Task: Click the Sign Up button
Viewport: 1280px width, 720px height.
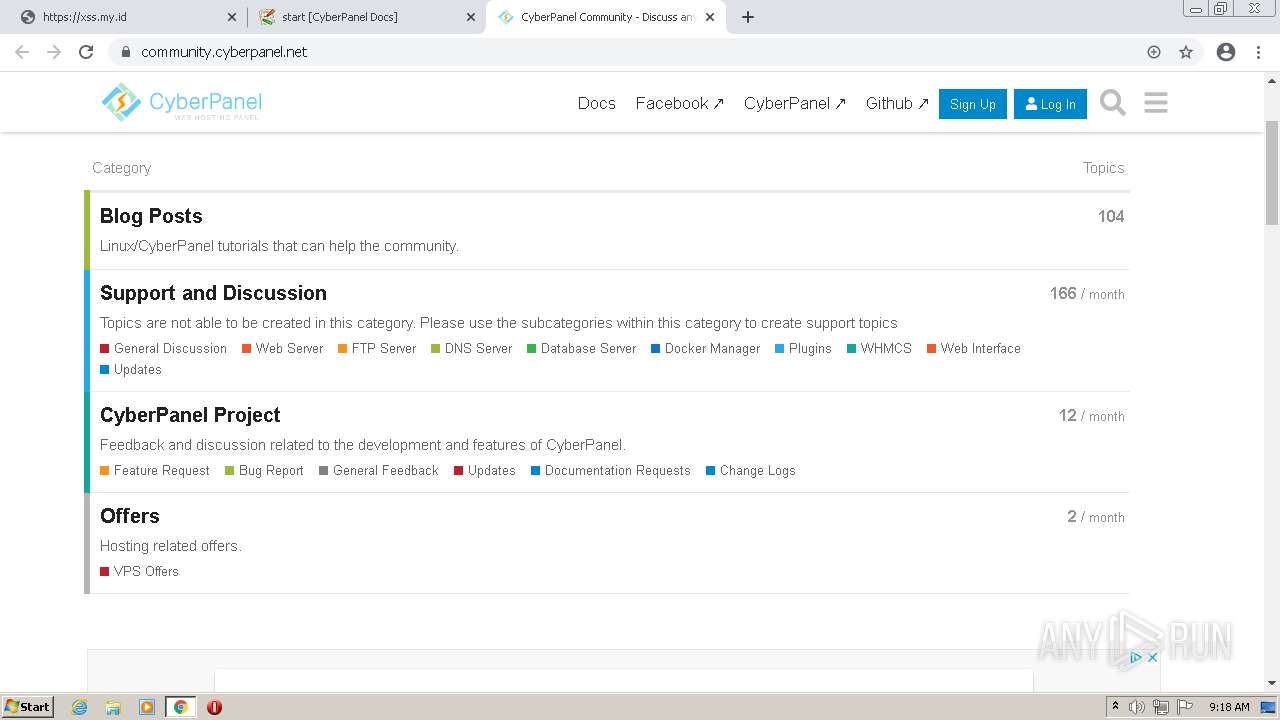Action: [973, 104]
